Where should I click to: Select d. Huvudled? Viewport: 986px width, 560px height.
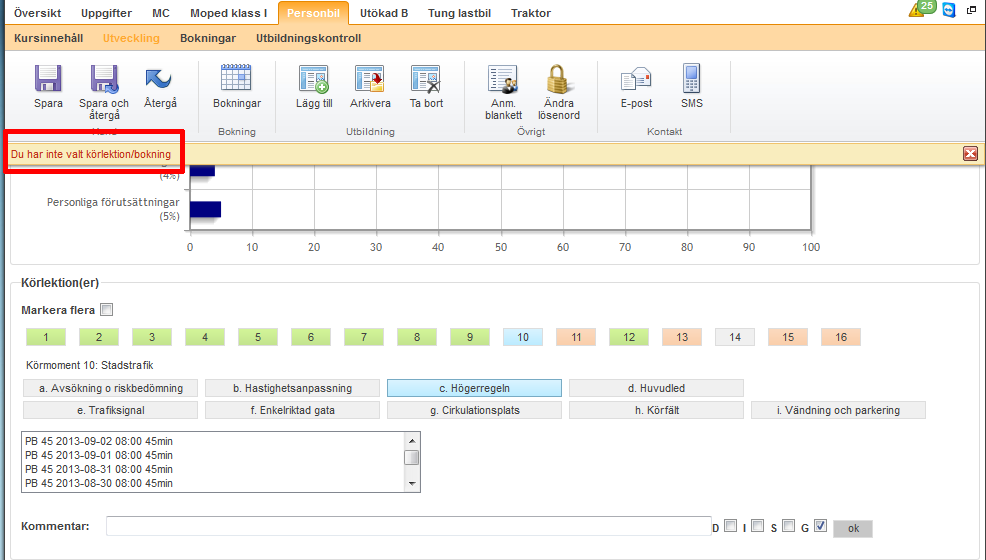click(x=656, y=388)
